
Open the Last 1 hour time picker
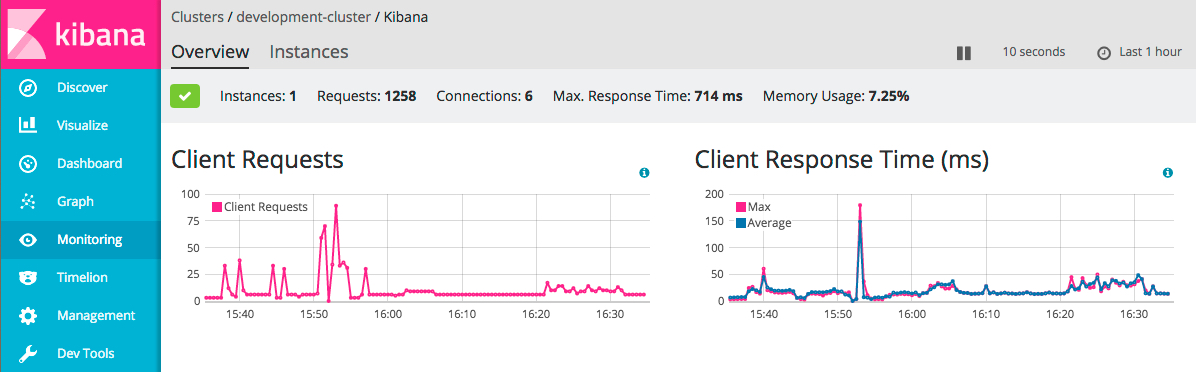click(1150, 53)
